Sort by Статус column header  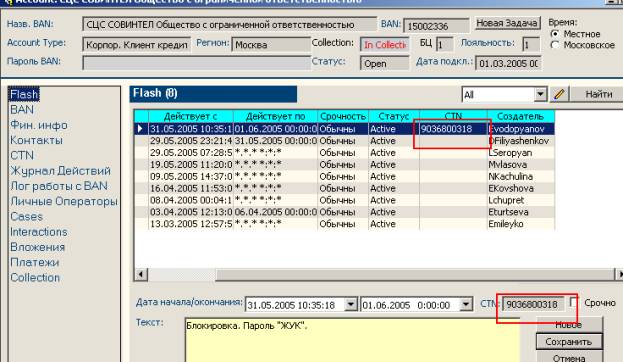pos(393,116)
